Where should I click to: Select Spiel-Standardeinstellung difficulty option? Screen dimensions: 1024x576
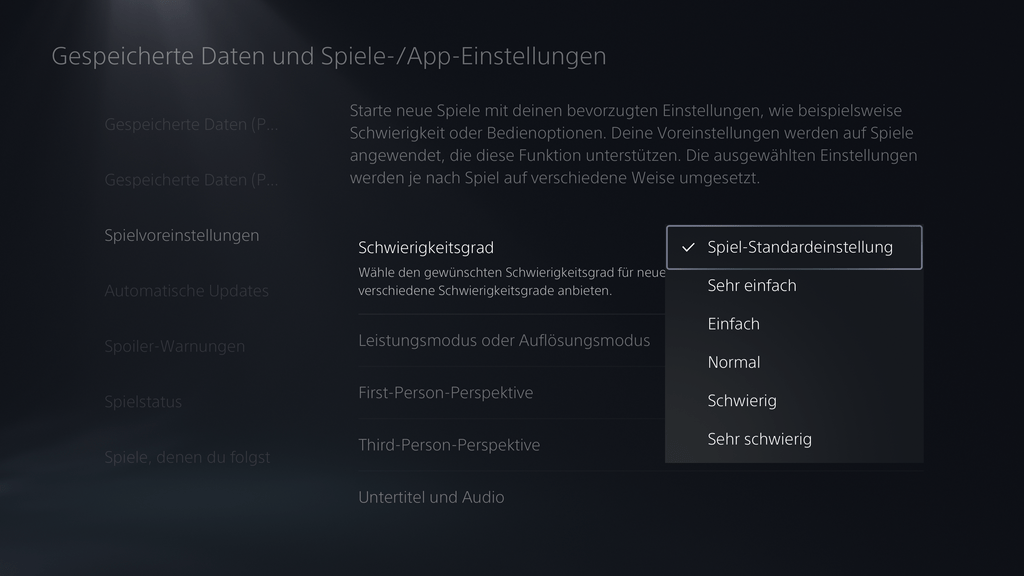tap(794, 248)
